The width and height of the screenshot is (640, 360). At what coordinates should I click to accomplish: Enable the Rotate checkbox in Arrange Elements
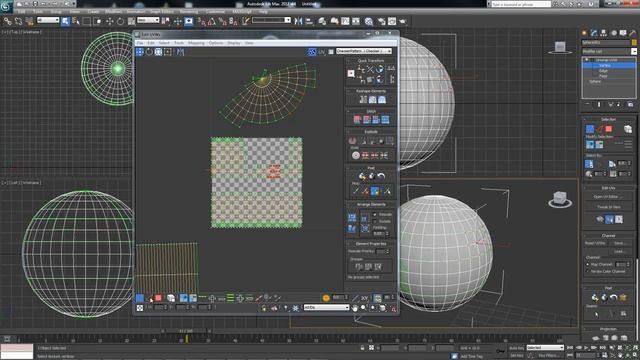(x=375, y=221)
